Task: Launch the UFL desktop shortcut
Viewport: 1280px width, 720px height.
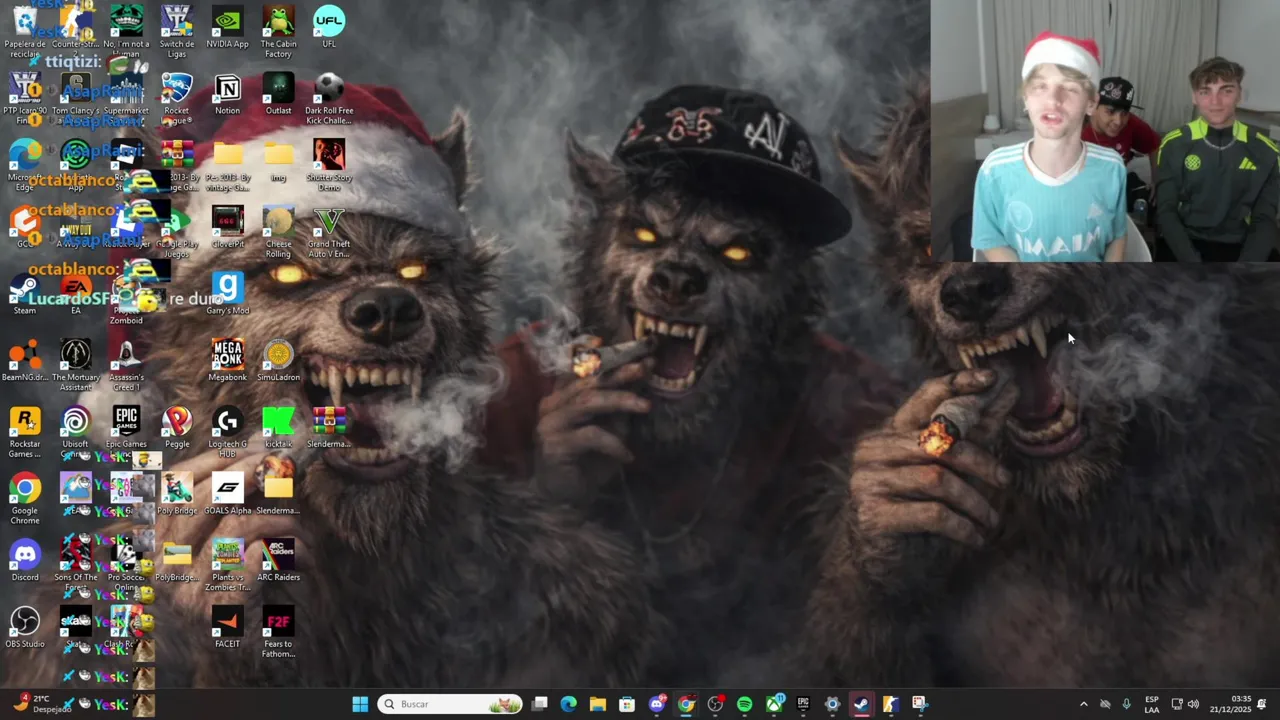Action: (x=329, y=28)
